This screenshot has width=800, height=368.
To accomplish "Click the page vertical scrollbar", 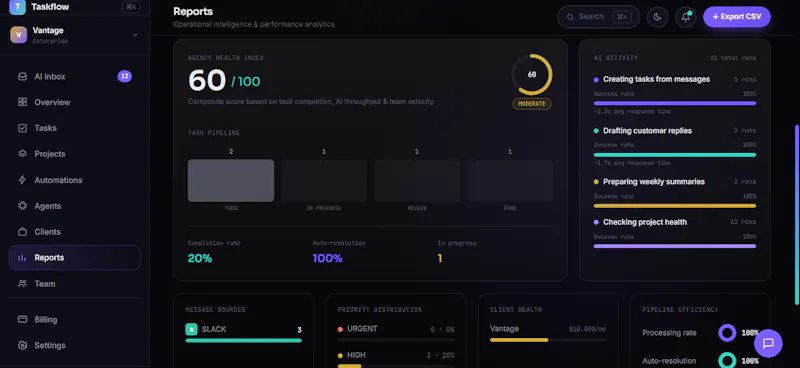I will click(x=797, y=214).
